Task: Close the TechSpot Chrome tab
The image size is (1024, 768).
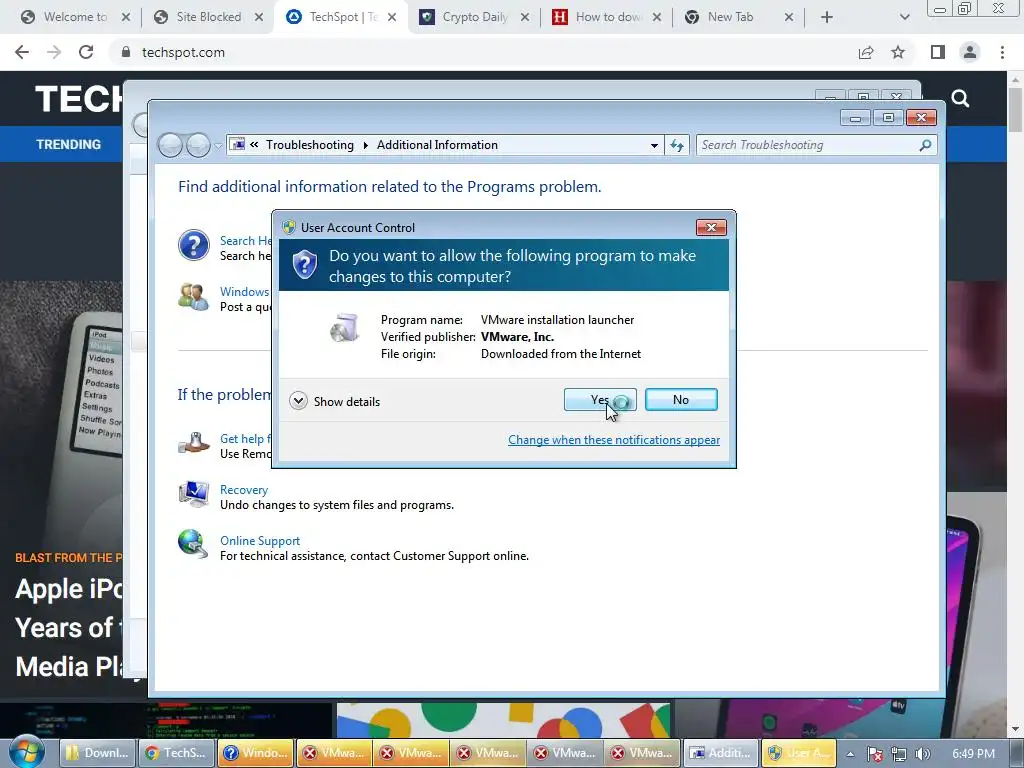Action: pos(392,17)
